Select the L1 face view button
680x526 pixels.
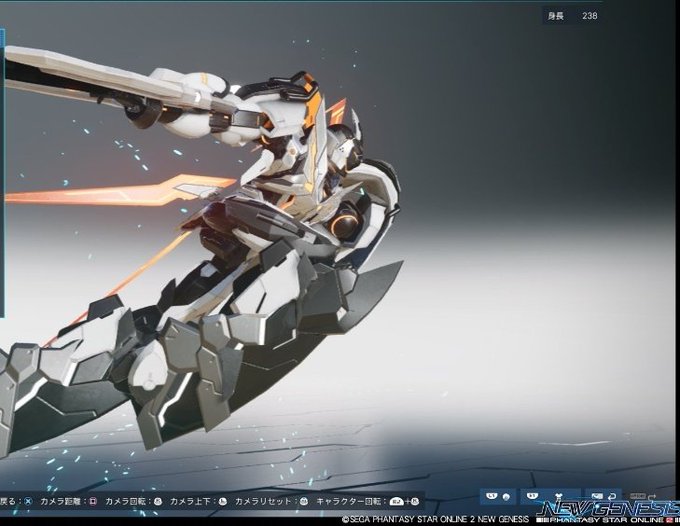tap(498, 497)
